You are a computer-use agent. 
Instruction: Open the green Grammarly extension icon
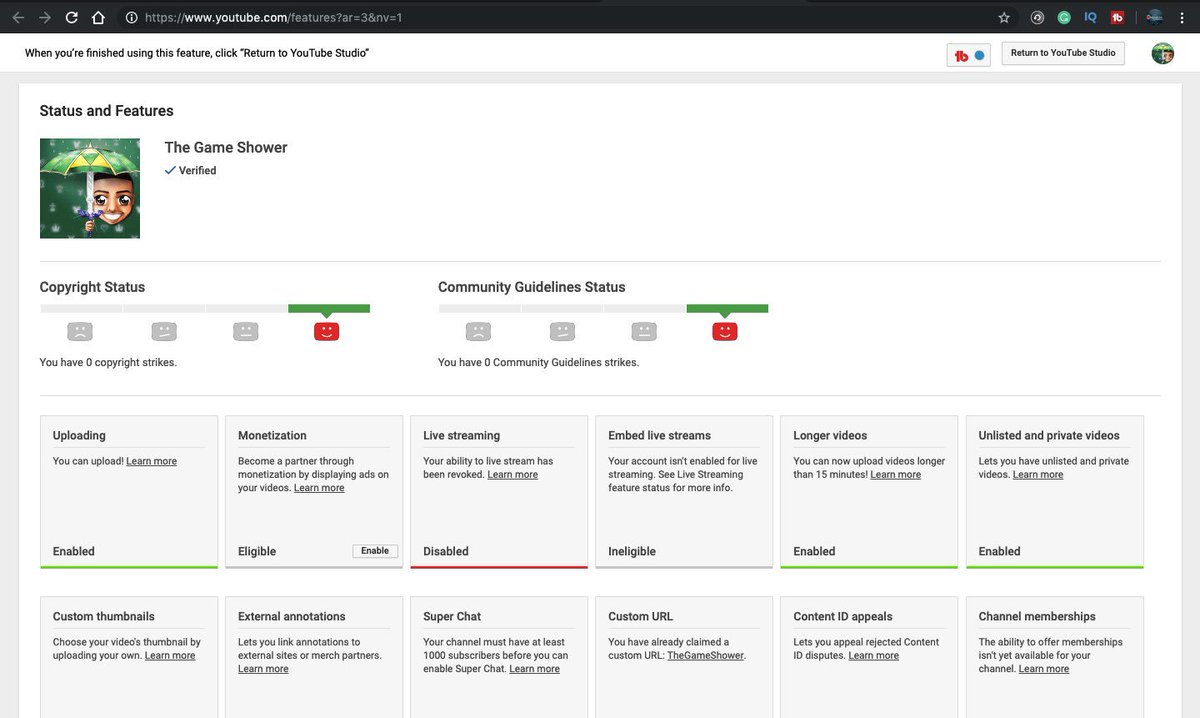coord(1064,17)
